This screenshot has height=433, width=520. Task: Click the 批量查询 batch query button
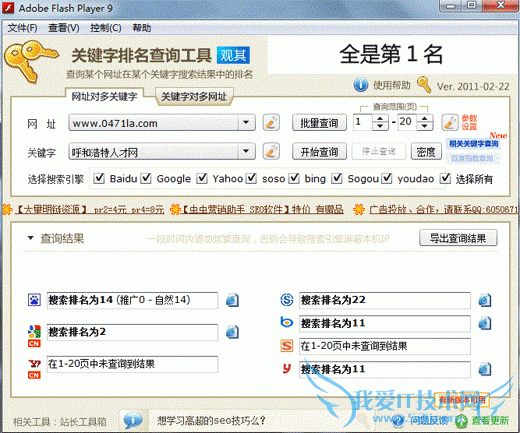coord(319,123)
